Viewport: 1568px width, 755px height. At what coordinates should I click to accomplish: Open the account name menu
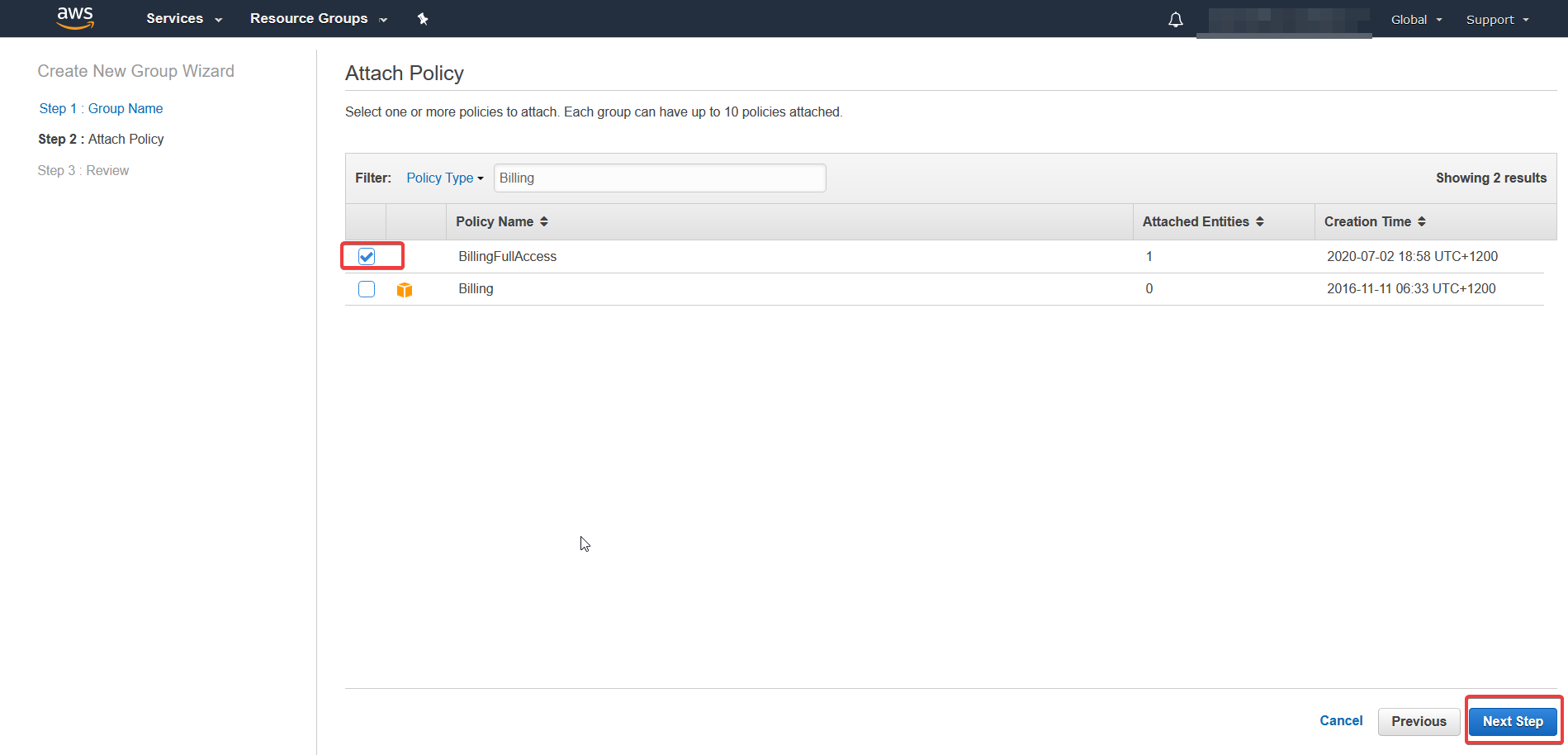pyautogui.click(x=1283, y=19)
